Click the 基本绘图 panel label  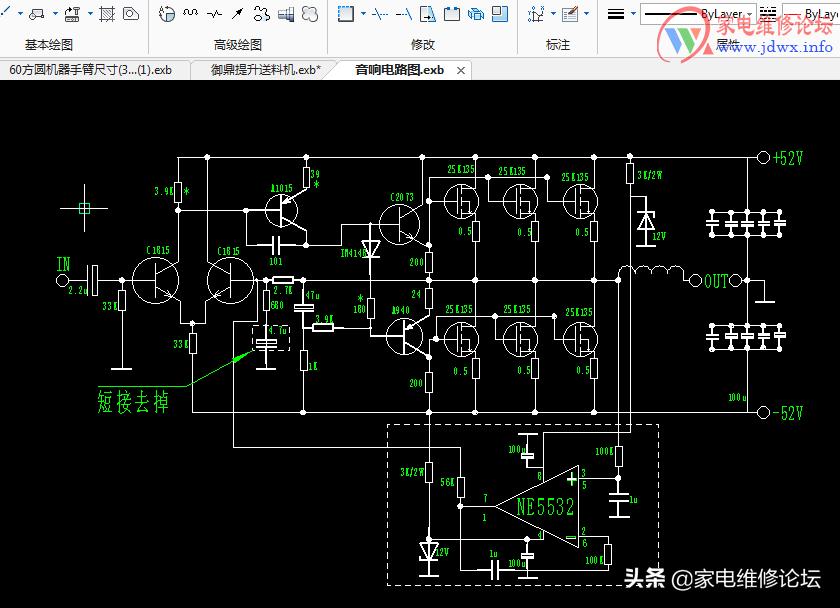tap(49, 45)
